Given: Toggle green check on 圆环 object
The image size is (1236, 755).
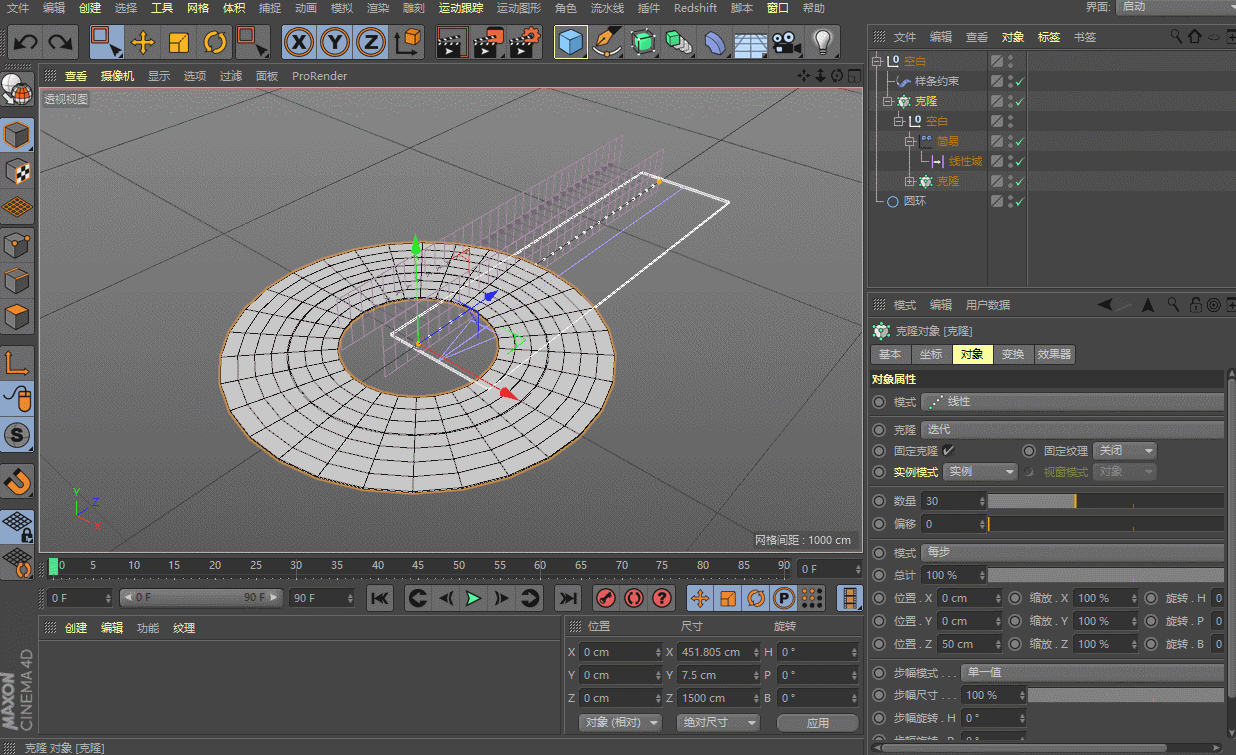Looking at the screenshot, I should tap(1019, 201).
